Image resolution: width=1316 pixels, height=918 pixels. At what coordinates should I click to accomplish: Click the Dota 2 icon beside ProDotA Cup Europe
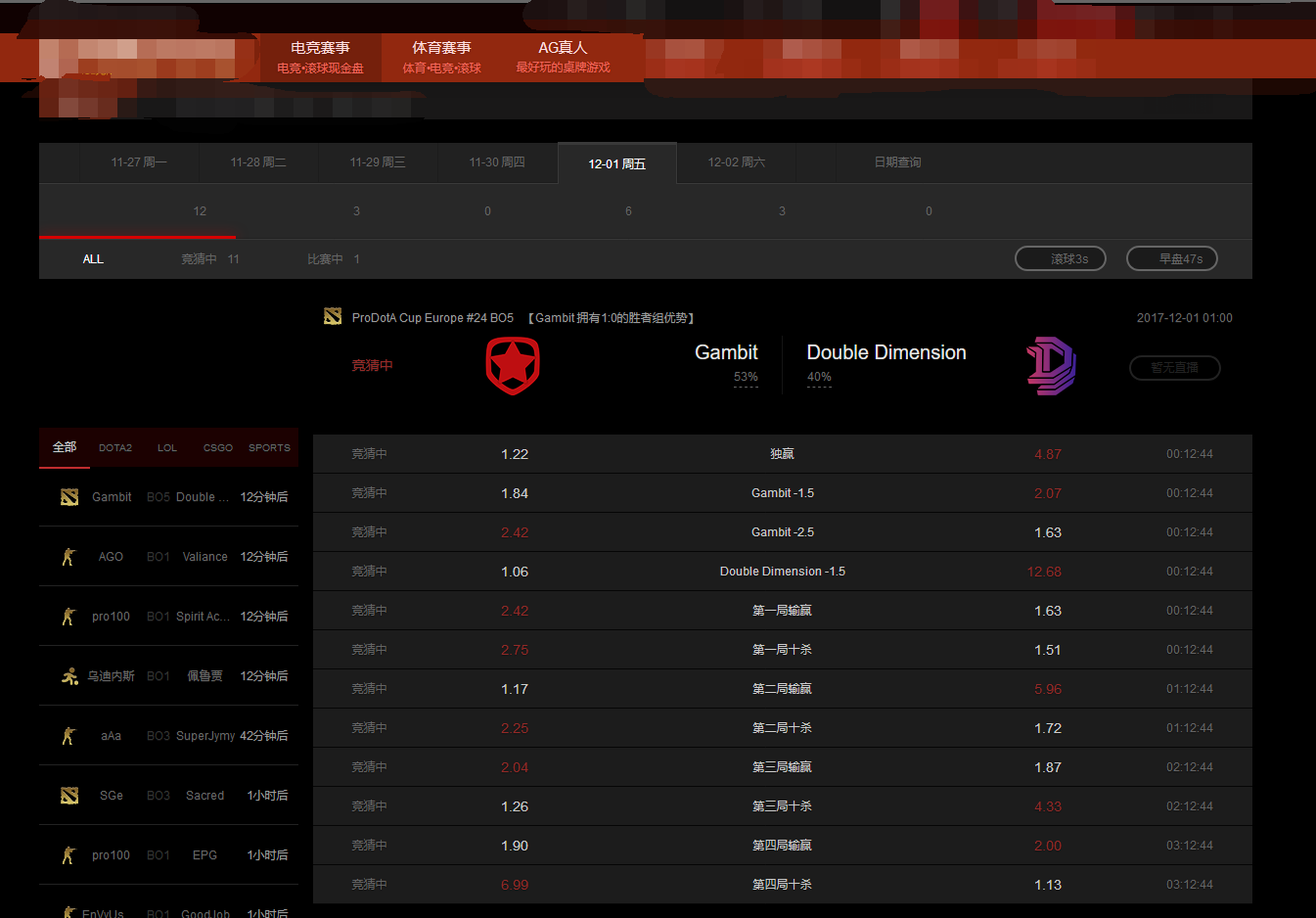coord(333,316)
